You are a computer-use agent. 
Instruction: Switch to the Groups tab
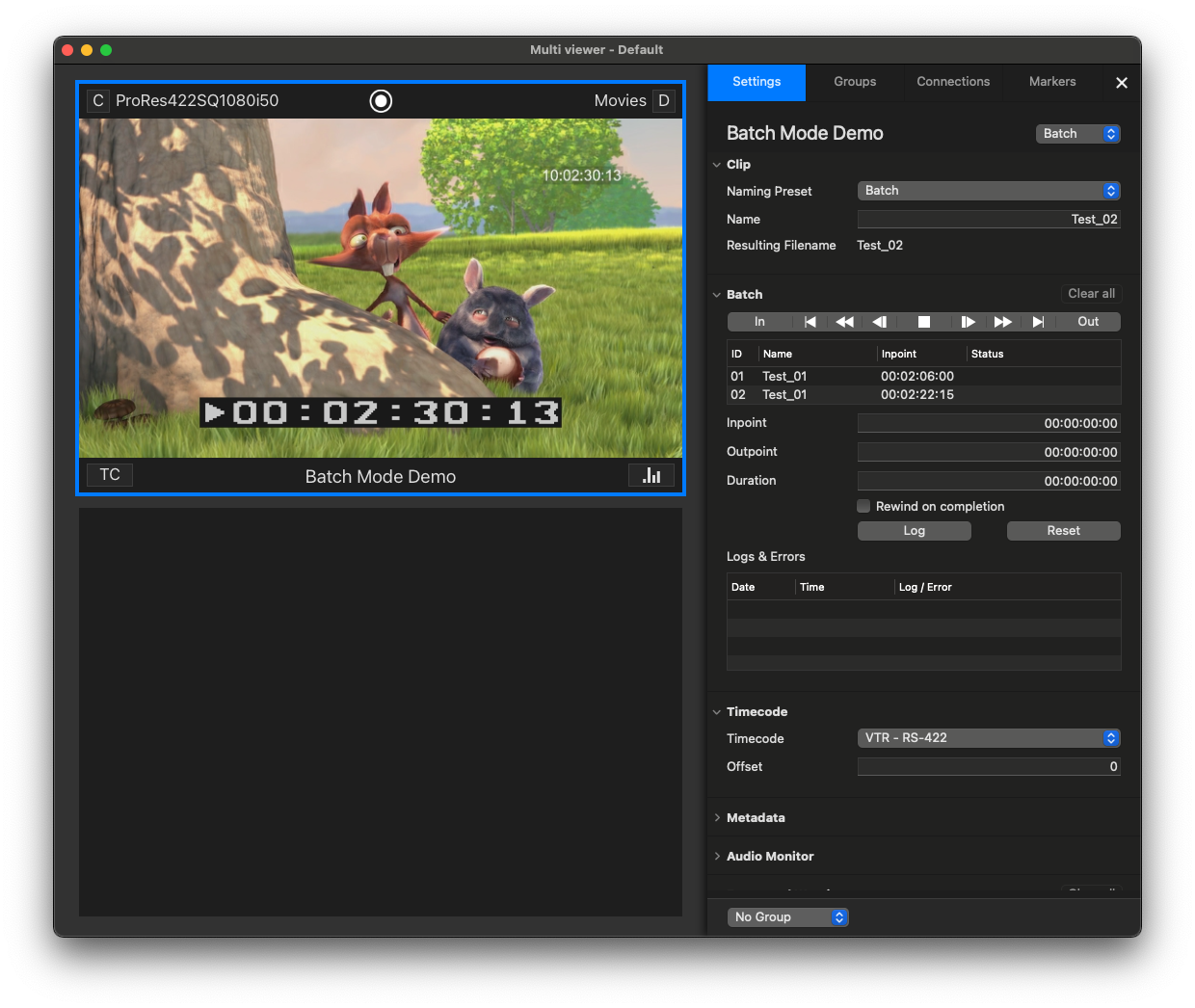[855, 82]
